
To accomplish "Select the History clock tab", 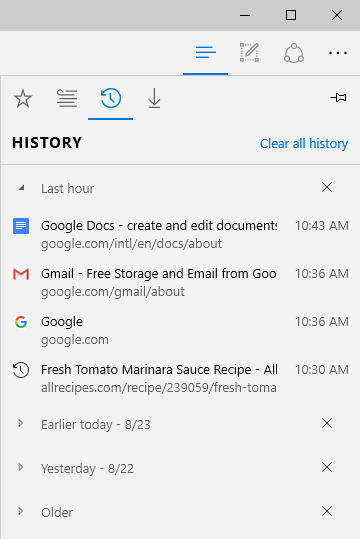I will click(x=111, y=98).
